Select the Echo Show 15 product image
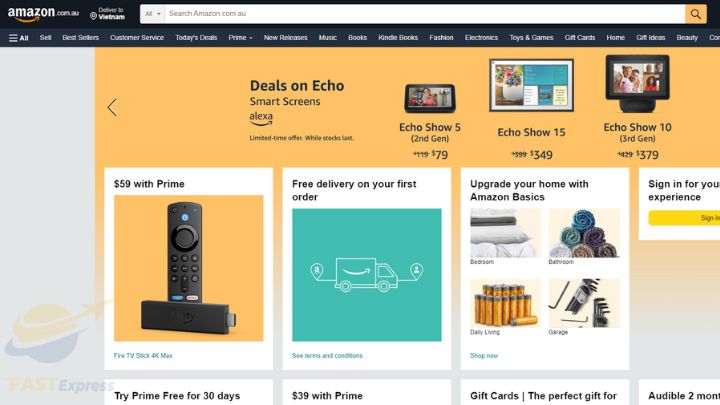720x405 pixels. 531,85
